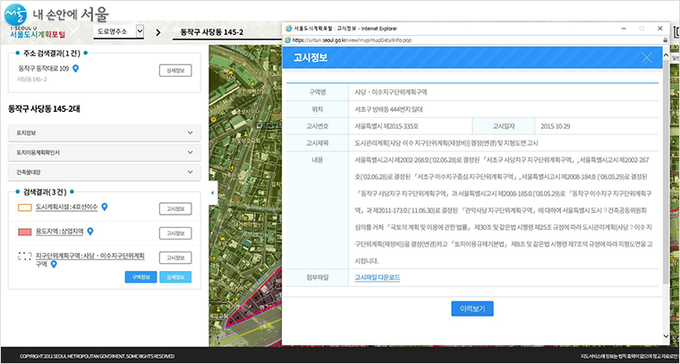Click the map pin next to 동작구 동작대로 109
680x364 pixels.
coord(75,69)
